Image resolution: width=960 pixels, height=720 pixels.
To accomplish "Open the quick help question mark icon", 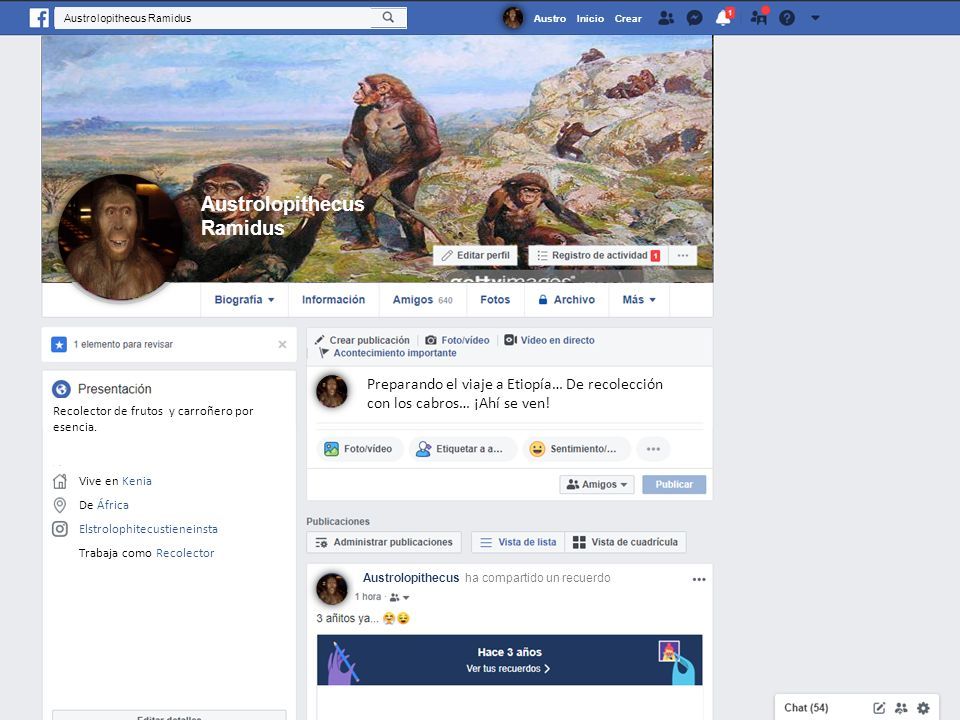I will [x=787, y=18].
